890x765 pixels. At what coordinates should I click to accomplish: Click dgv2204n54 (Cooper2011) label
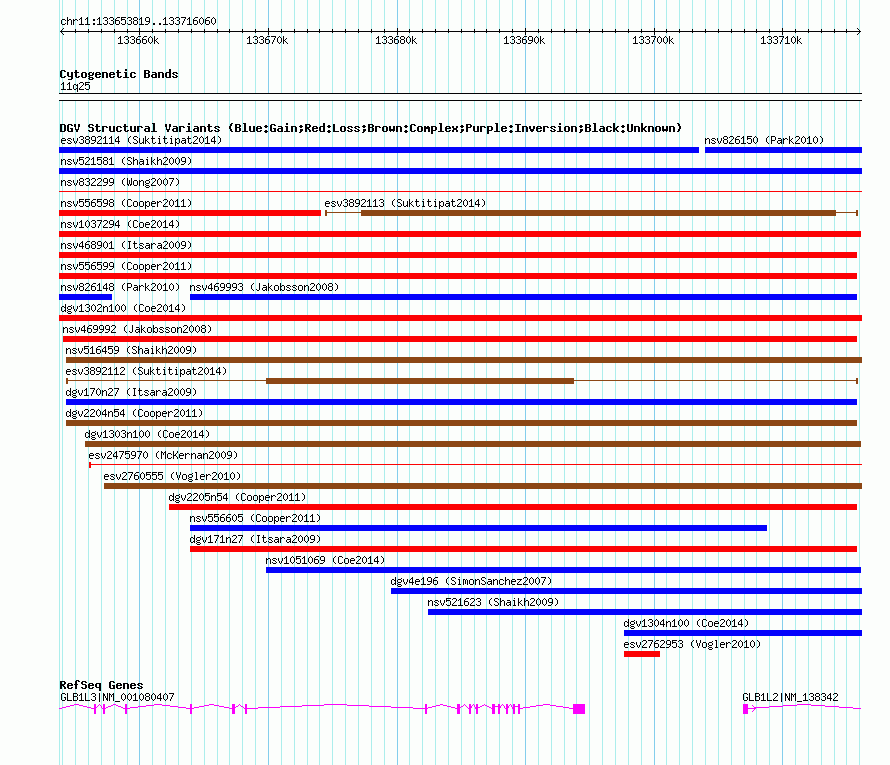point(134,413)
